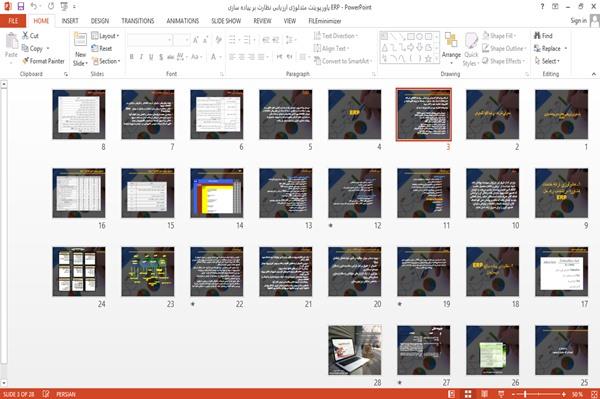This screenshot has width=600, height=399.
Task: Select slide 23 thumbnail
Action: pyautogui.click(x=148, y=272)
